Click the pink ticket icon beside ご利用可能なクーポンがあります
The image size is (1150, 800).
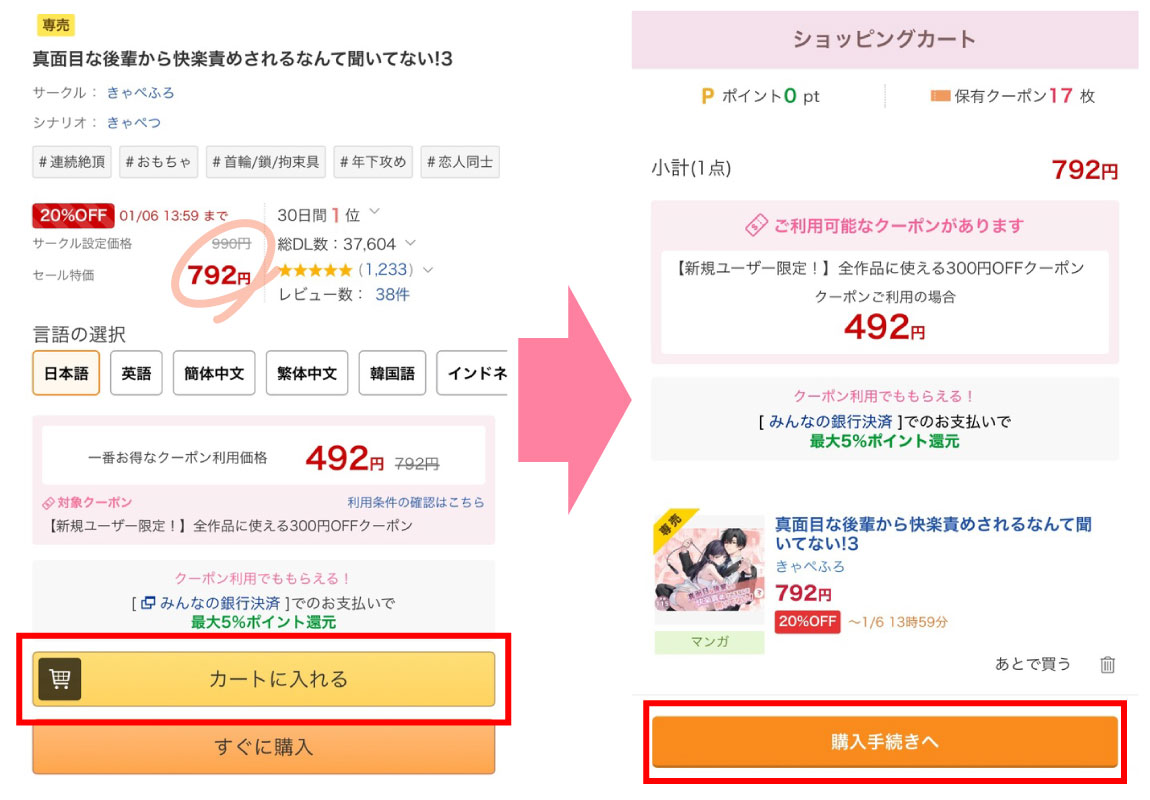pos(756,226)
